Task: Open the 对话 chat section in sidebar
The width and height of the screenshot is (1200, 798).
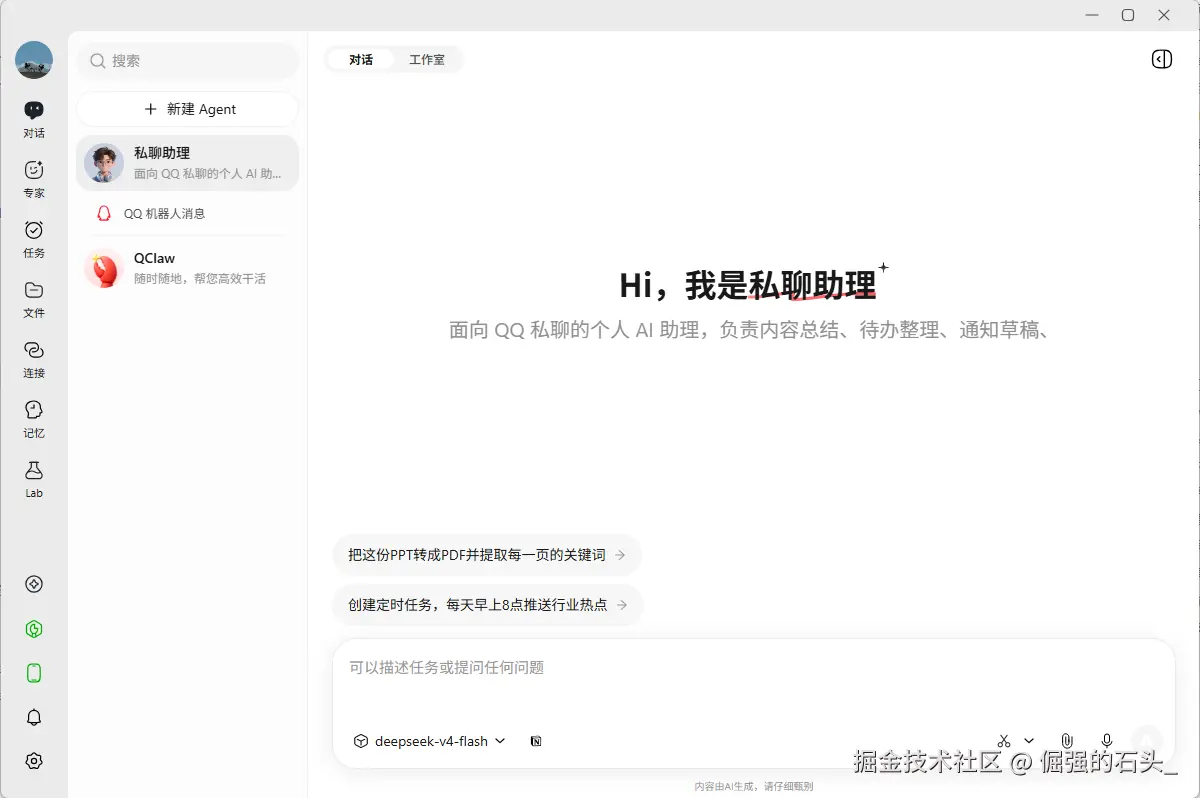Action: [x=34, y=118]
